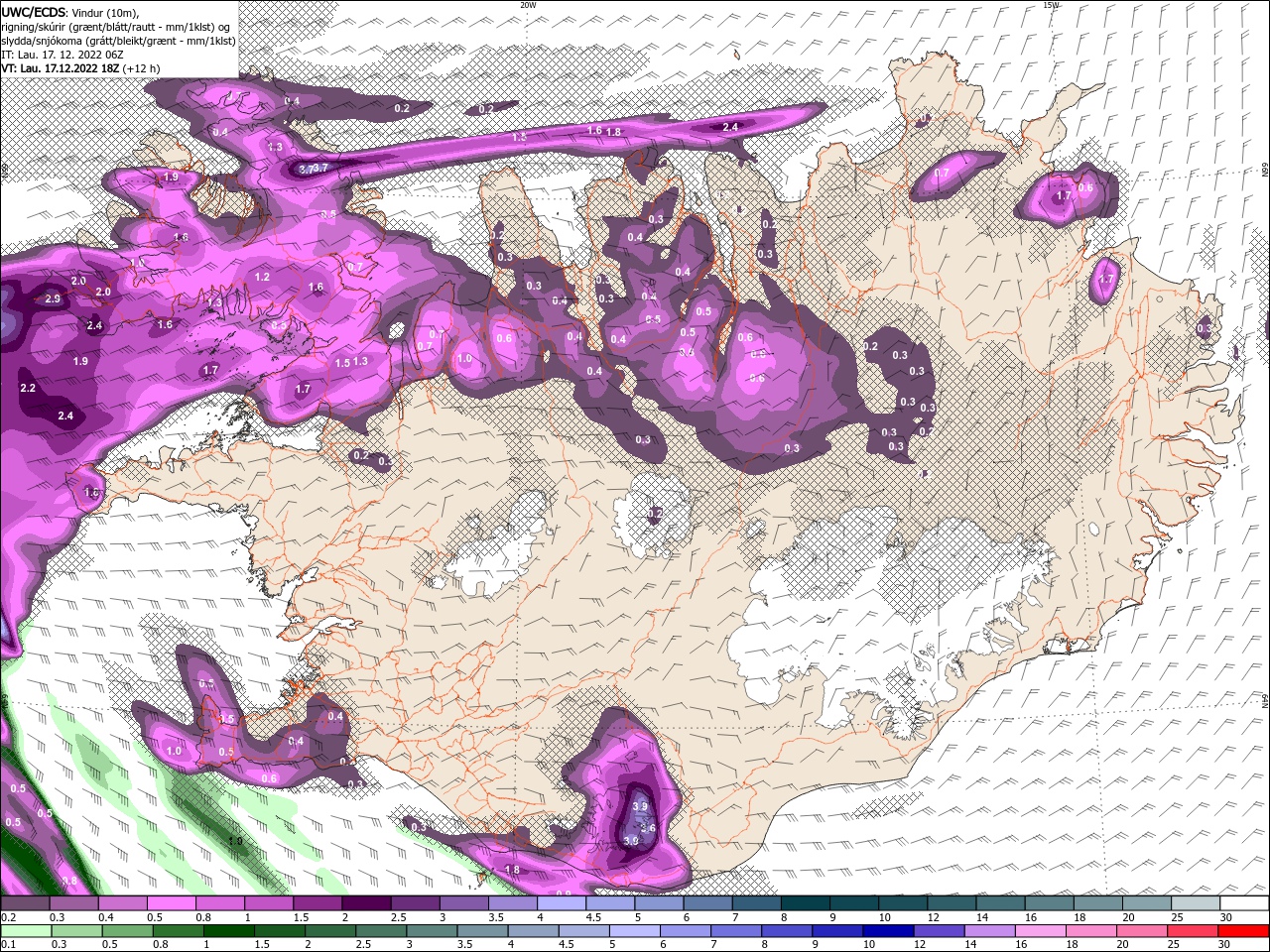
Task: Click the 2.2 precipitation value on the map
Action: (x=28, y=388)
